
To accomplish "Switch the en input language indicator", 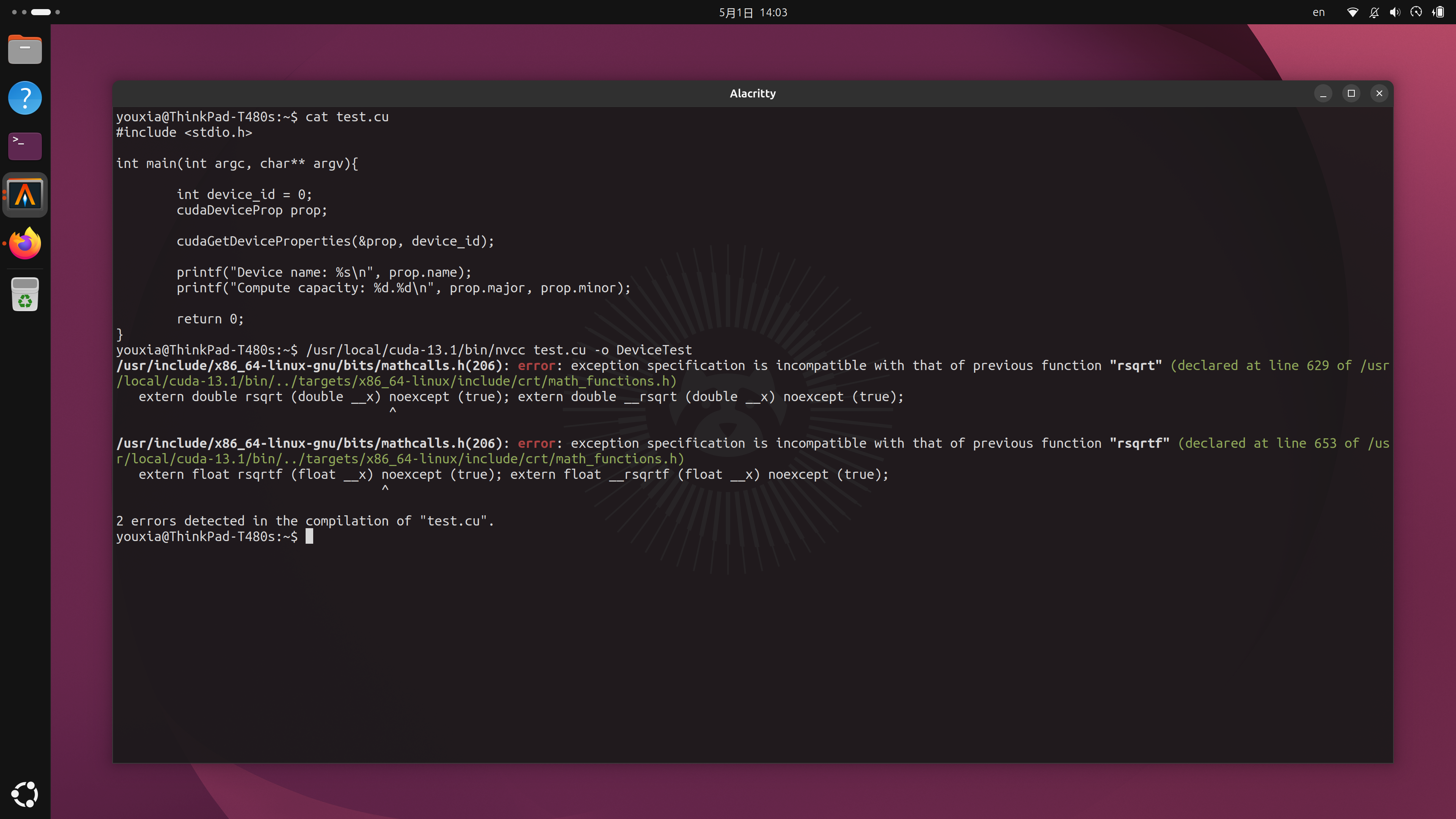I will point(1318,13).
